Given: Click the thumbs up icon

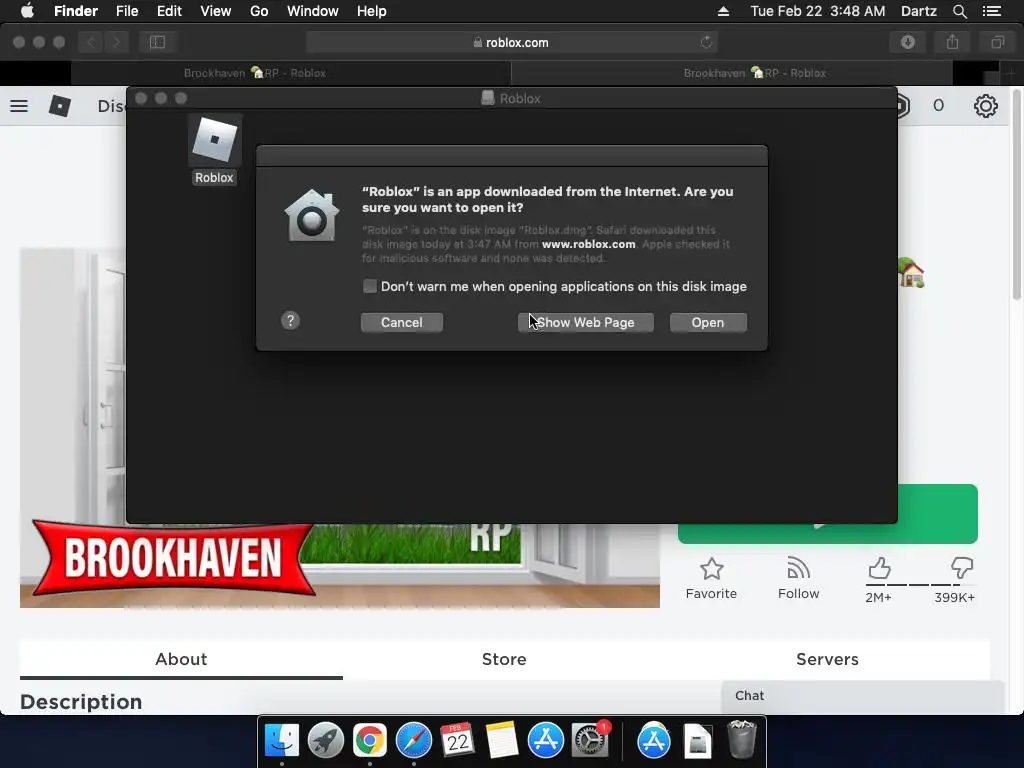Looking at the screenshot, I should coord(879,568).
